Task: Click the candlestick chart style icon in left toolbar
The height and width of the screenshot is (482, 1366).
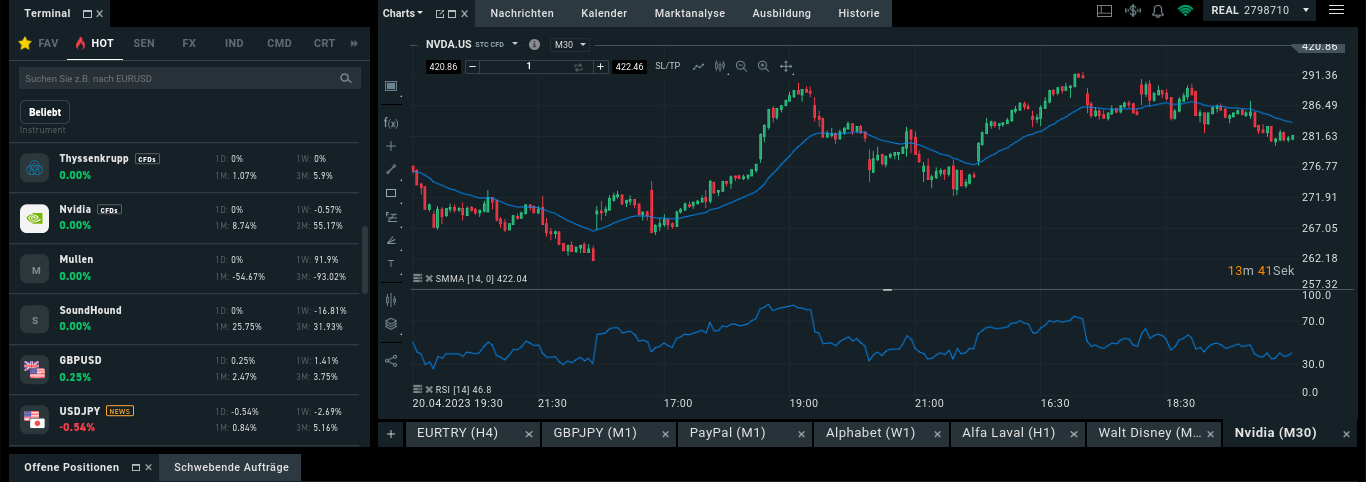Action: pos(391,299)
